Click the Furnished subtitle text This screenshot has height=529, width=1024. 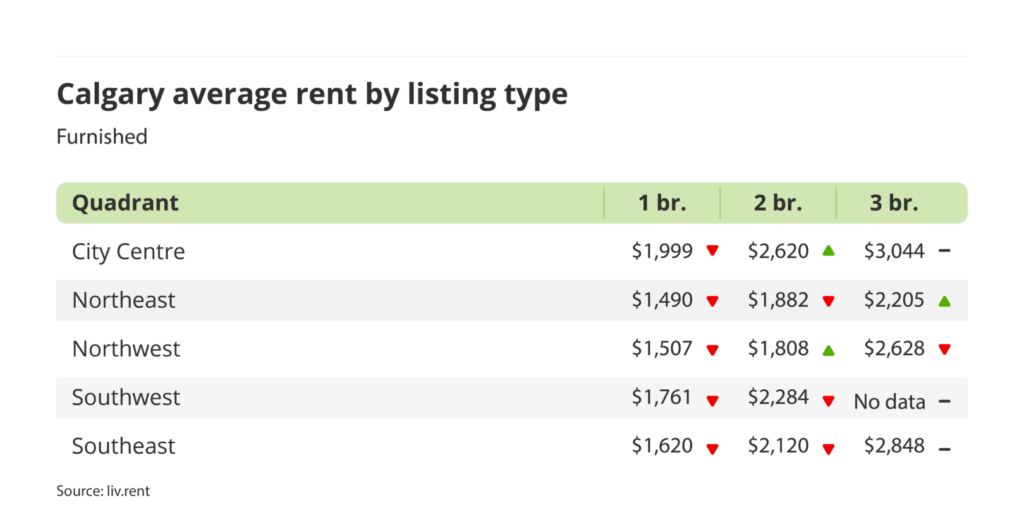point(102,136)
